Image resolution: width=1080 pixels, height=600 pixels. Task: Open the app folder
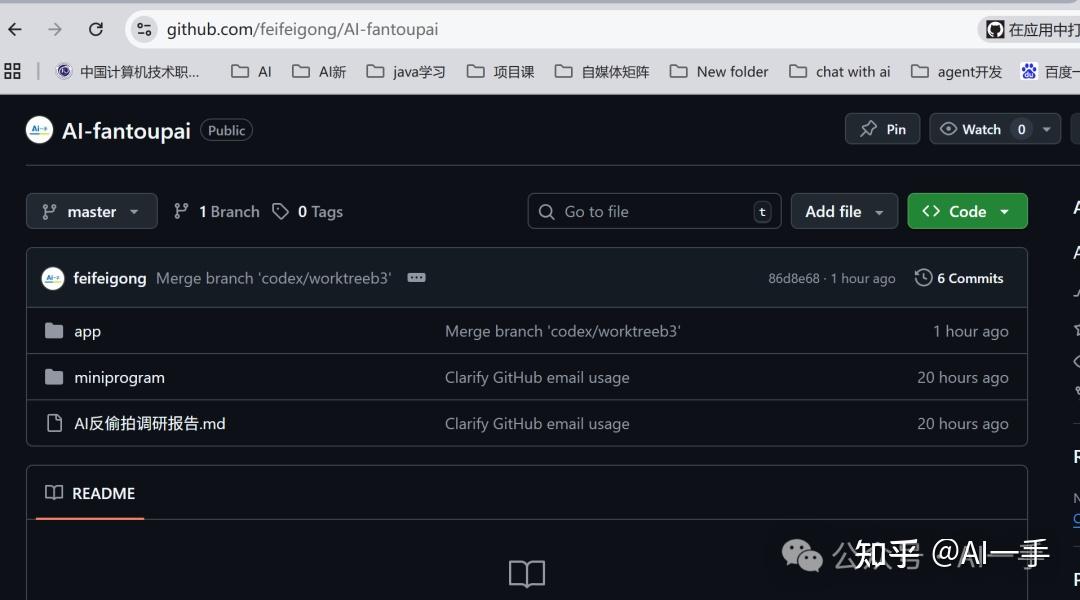click(87, 331)
